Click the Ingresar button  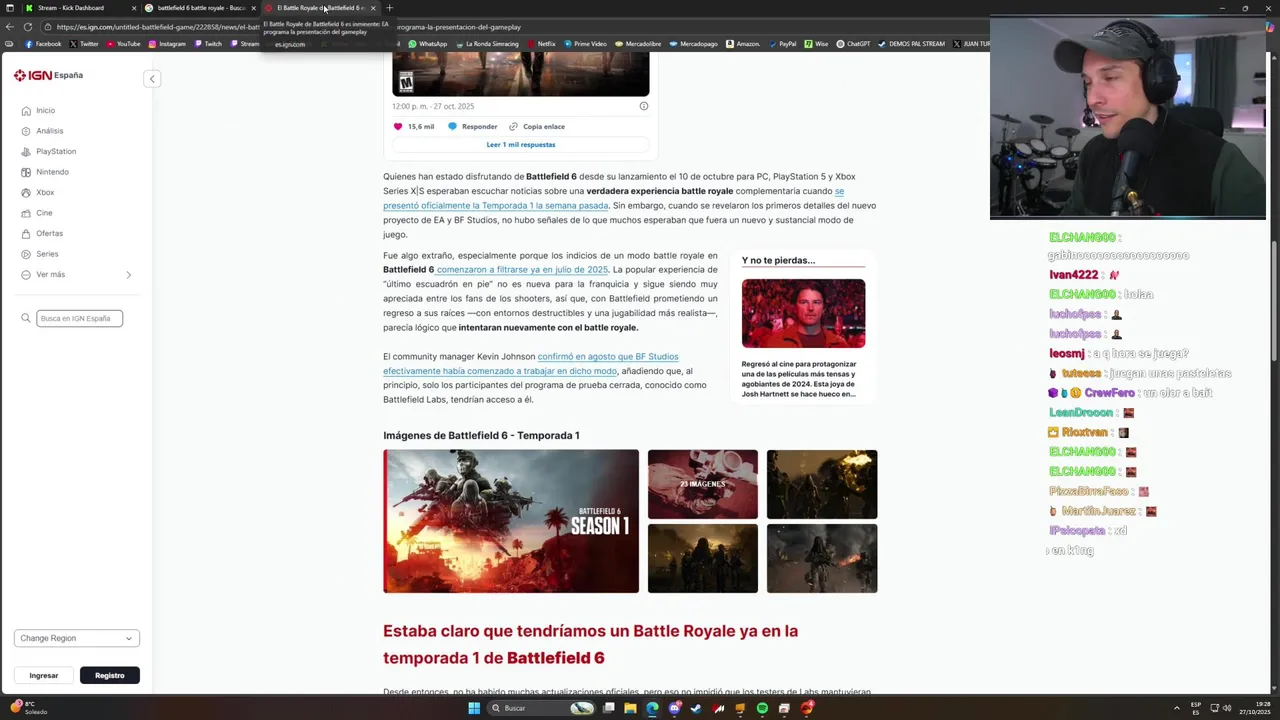tap(44, 675)
